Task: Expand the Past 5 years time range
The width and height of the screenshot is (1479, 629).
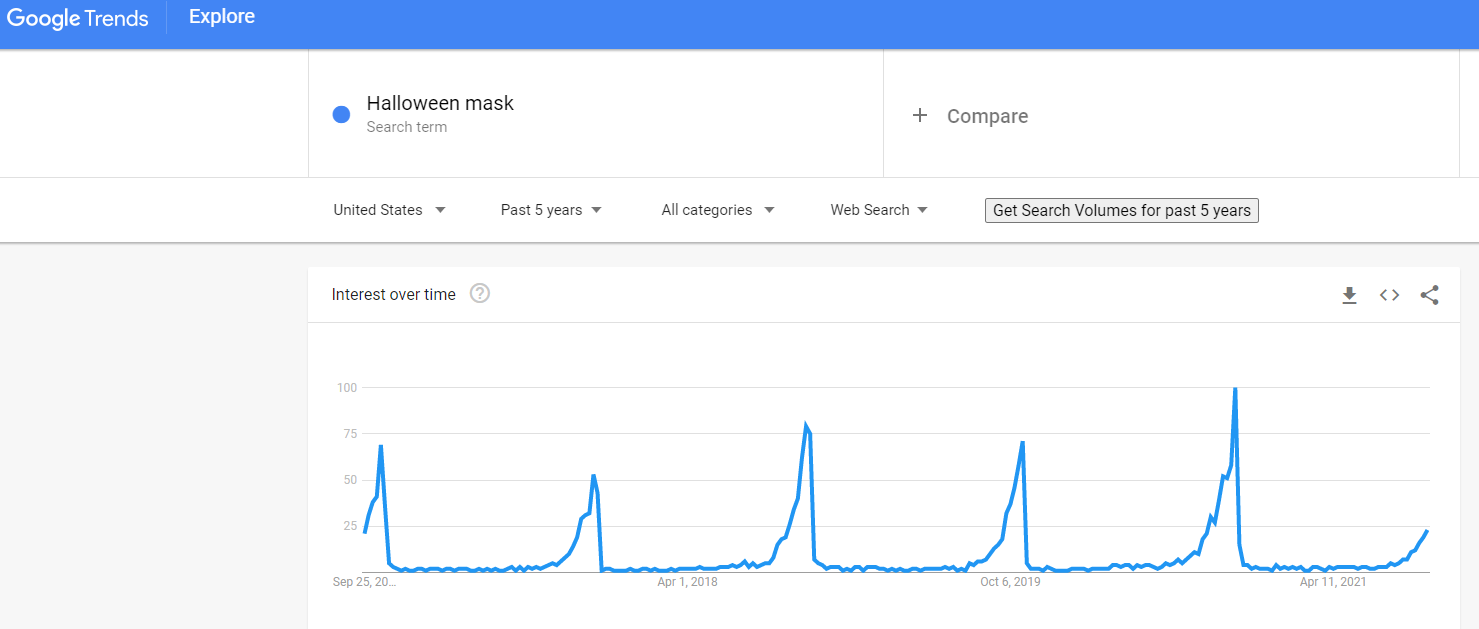Action: (551, 210)
